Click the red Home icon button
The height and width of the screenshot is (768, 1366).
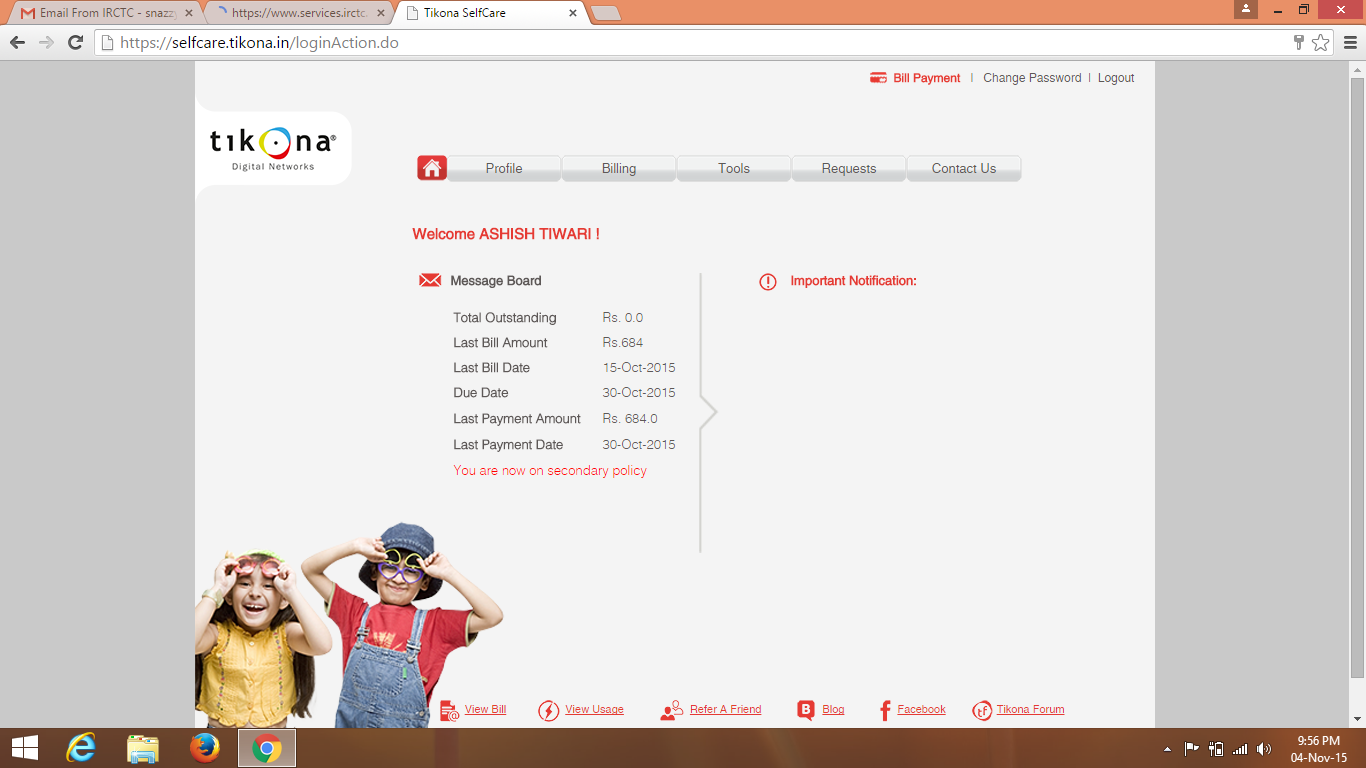tap(432, 168)
